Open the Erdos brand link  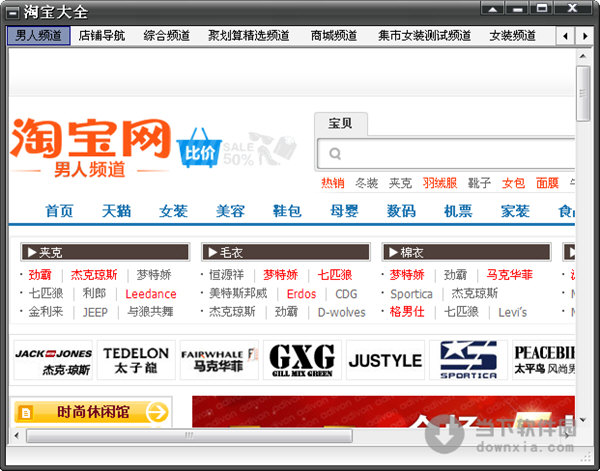(x=302, y=294)
